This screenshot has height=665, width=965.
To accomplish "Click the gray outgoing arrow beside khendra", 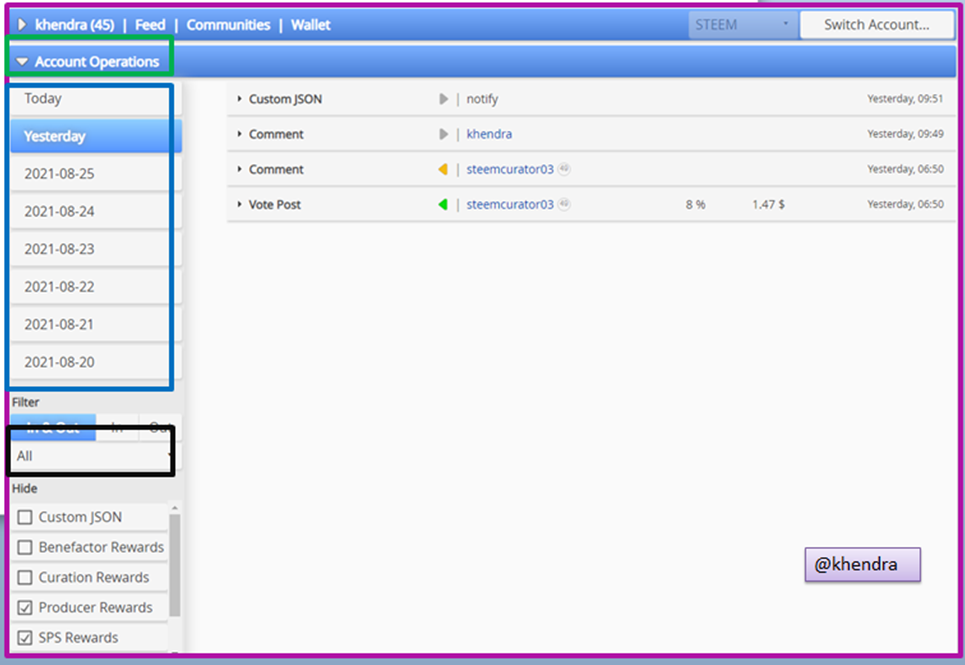I will pos(443,134).
